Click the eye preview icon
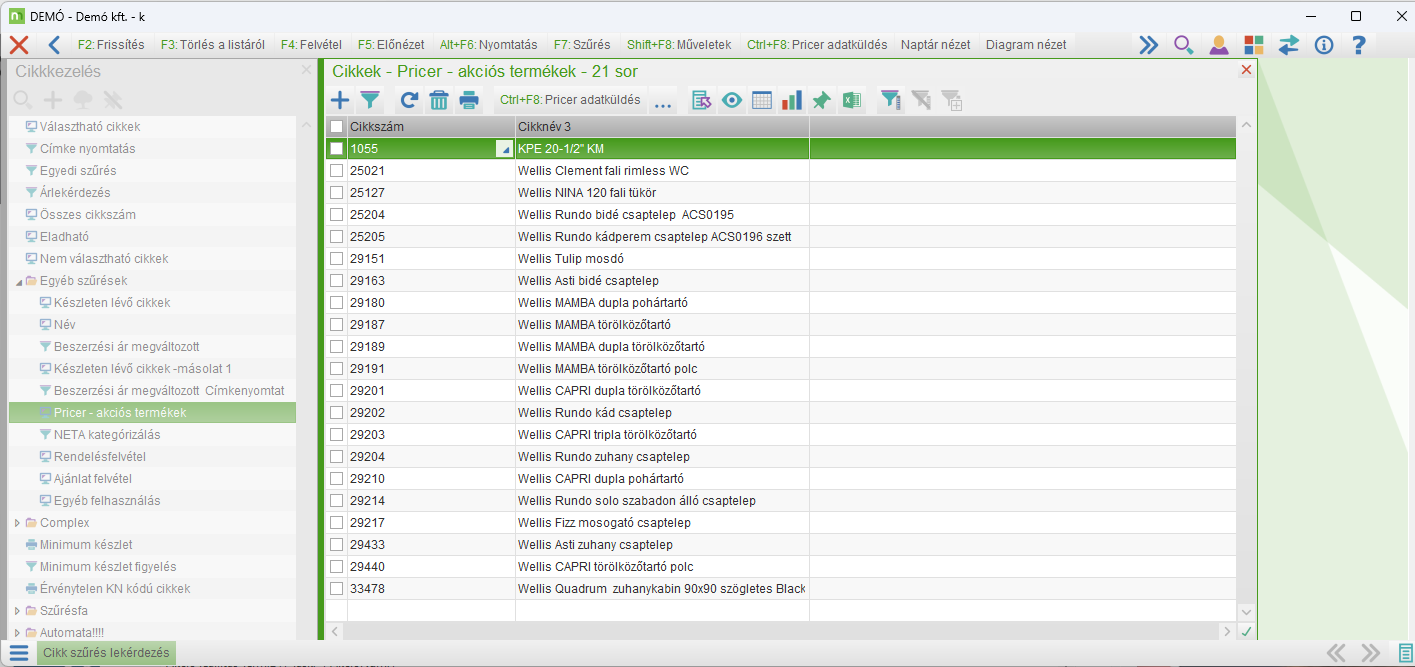 (x=732, y=100)
